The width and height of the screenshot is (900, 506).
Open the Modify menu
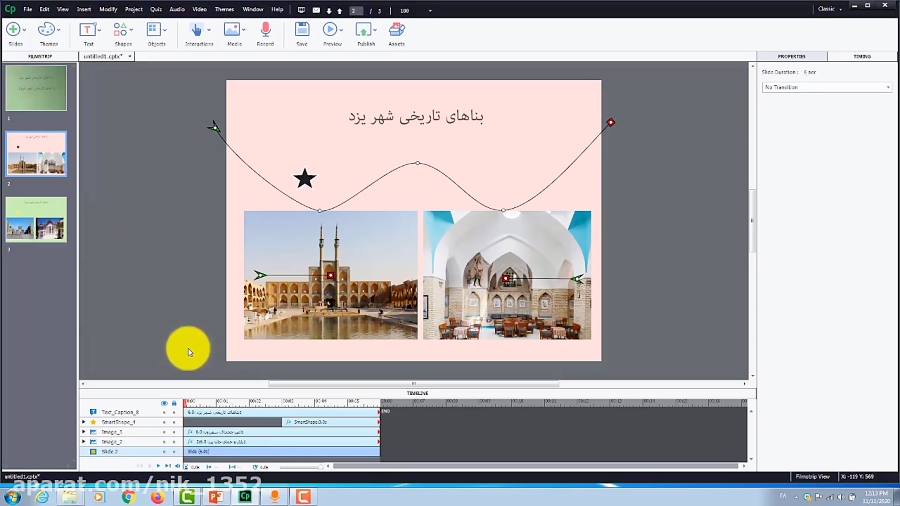pyautogui.click(x=108, y=10)
